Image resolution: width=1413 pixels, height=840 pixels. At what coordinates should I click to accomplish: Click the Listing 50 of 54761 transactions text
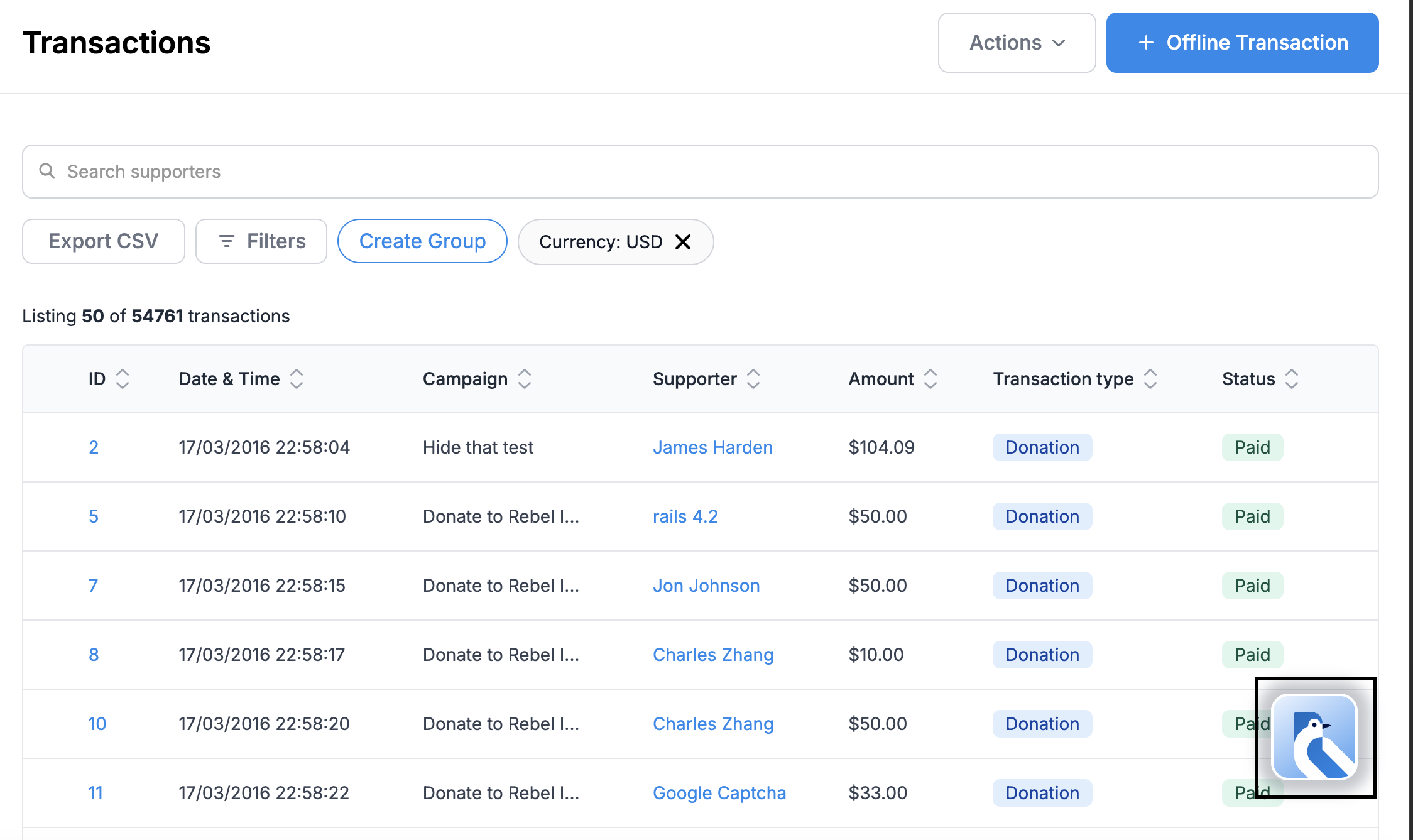pos(156,316)
